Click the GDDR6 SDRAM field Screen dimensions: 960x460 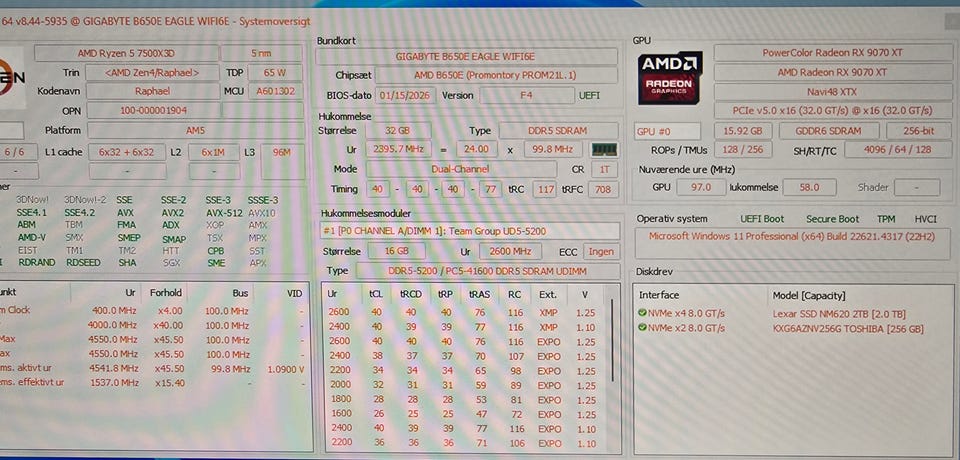click(x=828, y=131)
